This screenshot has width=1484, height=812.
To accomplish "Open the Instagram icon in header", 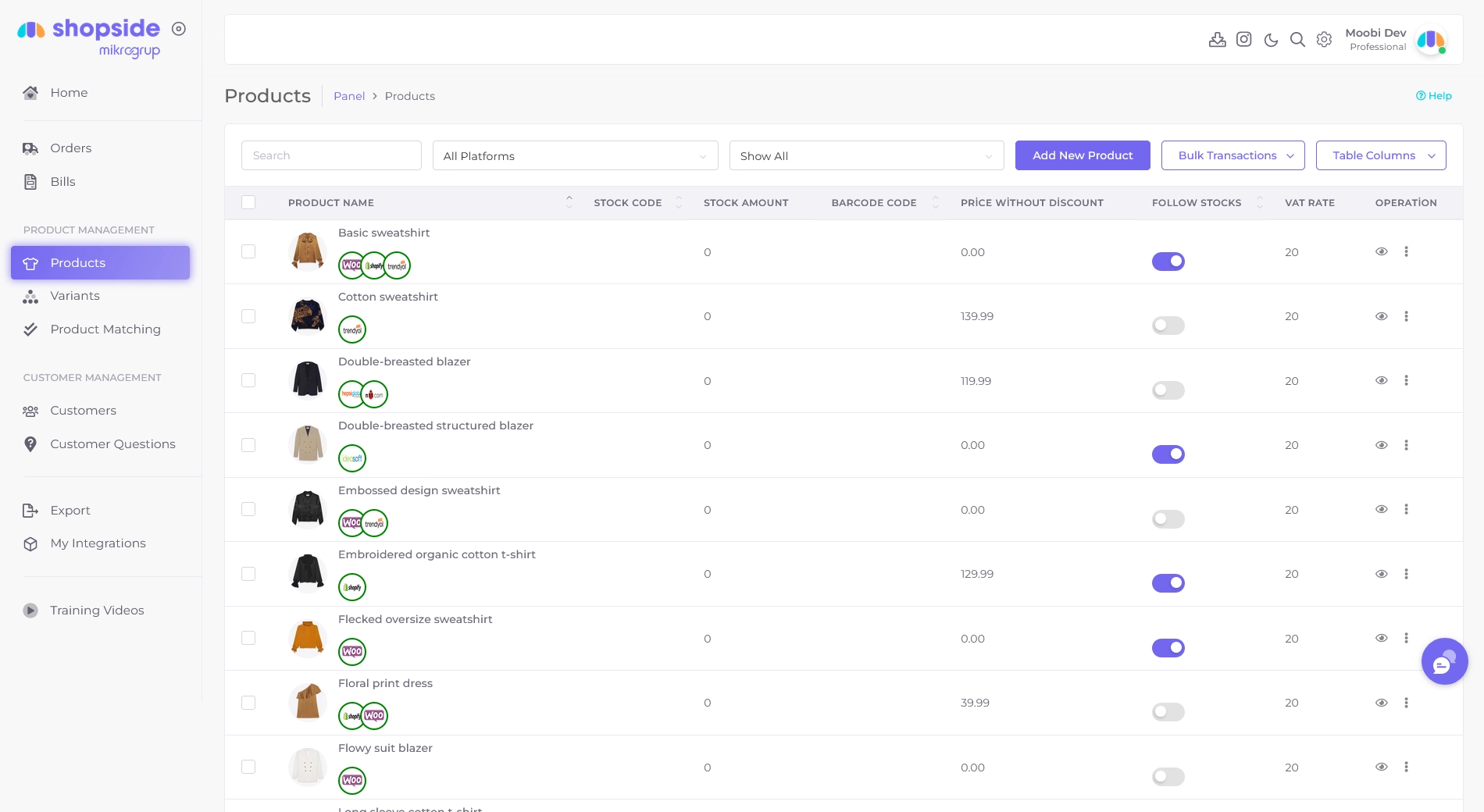I will 1244,39.
